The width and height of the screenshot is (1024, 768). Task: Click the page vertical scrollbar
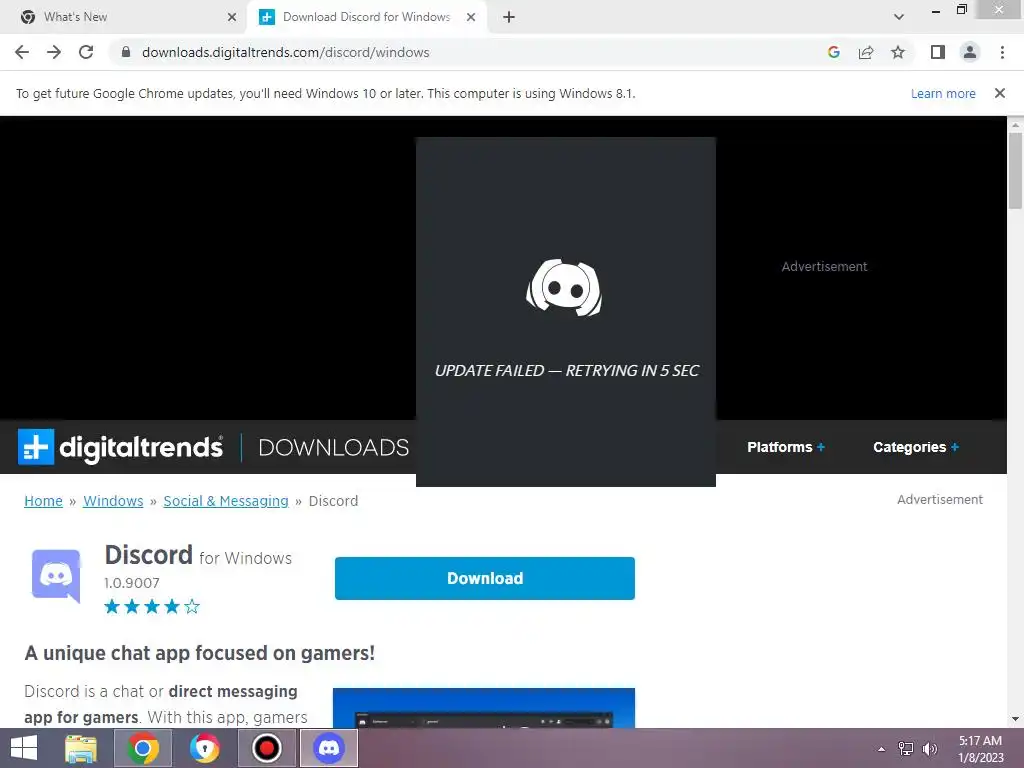tap(1015, 170)
